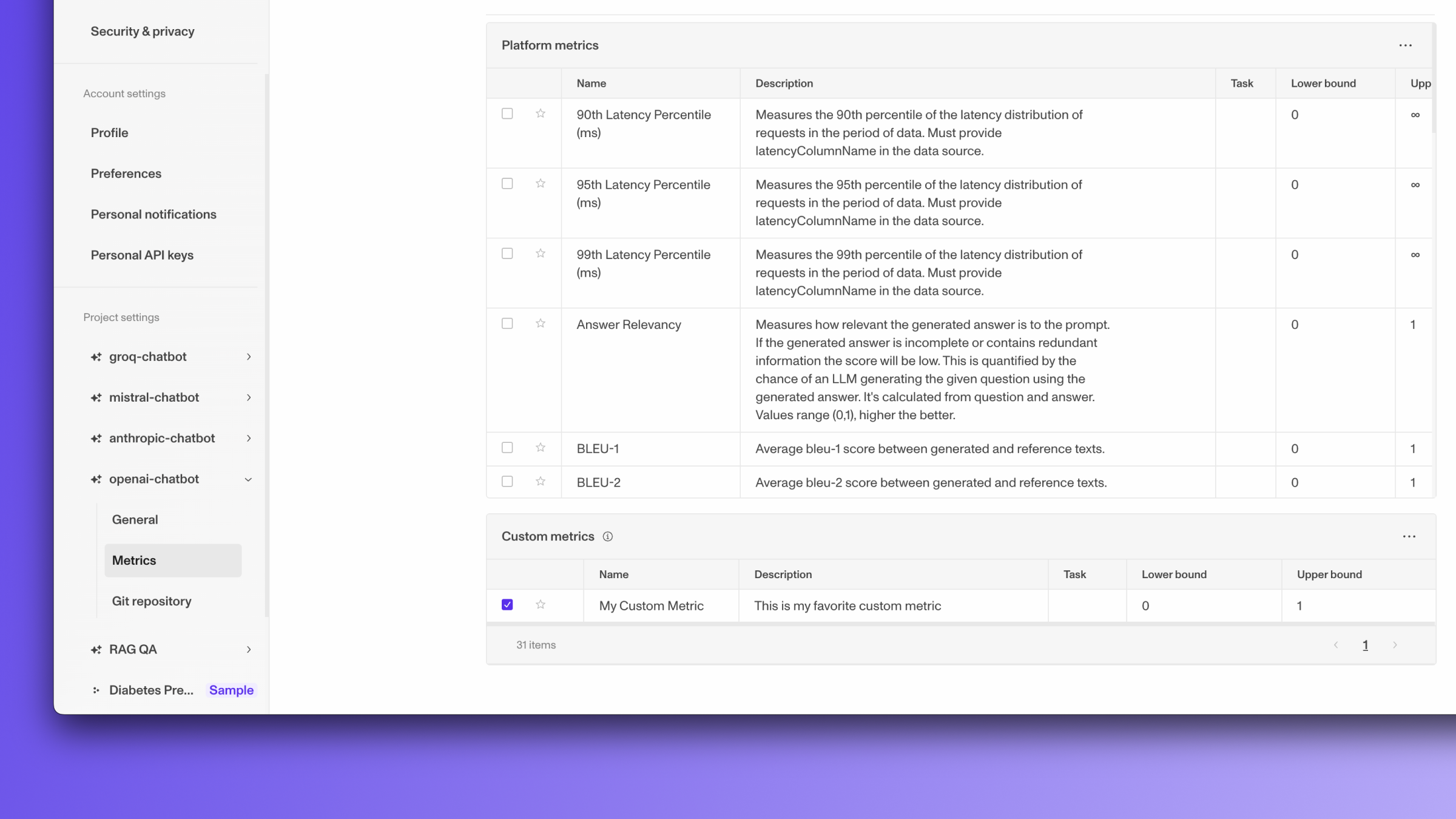Viewport: 1456px width, 819px height.
Task: Click 'Answer Relevancy' name cell
Action: point(629,325)
